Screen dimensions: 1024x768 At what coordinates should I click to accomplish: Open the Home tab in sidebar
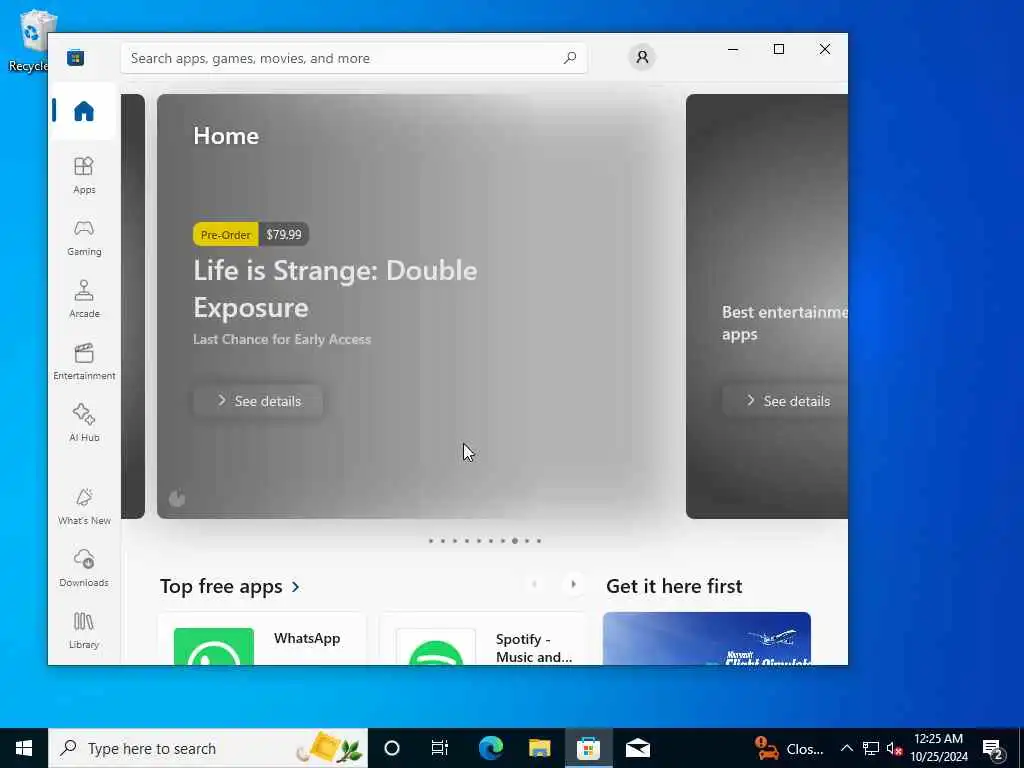tap(84, 111)
